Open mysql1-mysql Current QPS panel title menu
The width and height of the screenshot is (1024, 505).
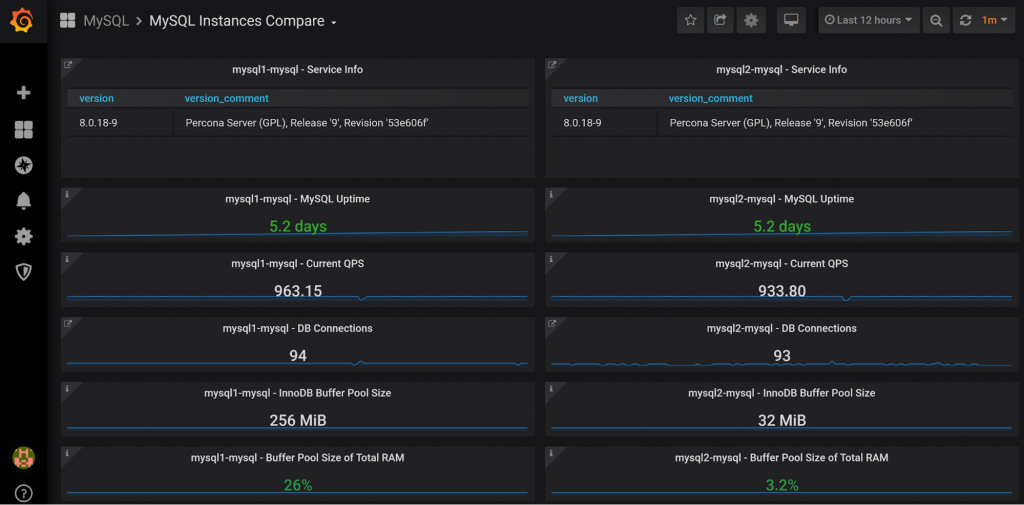tap(297, 264)
